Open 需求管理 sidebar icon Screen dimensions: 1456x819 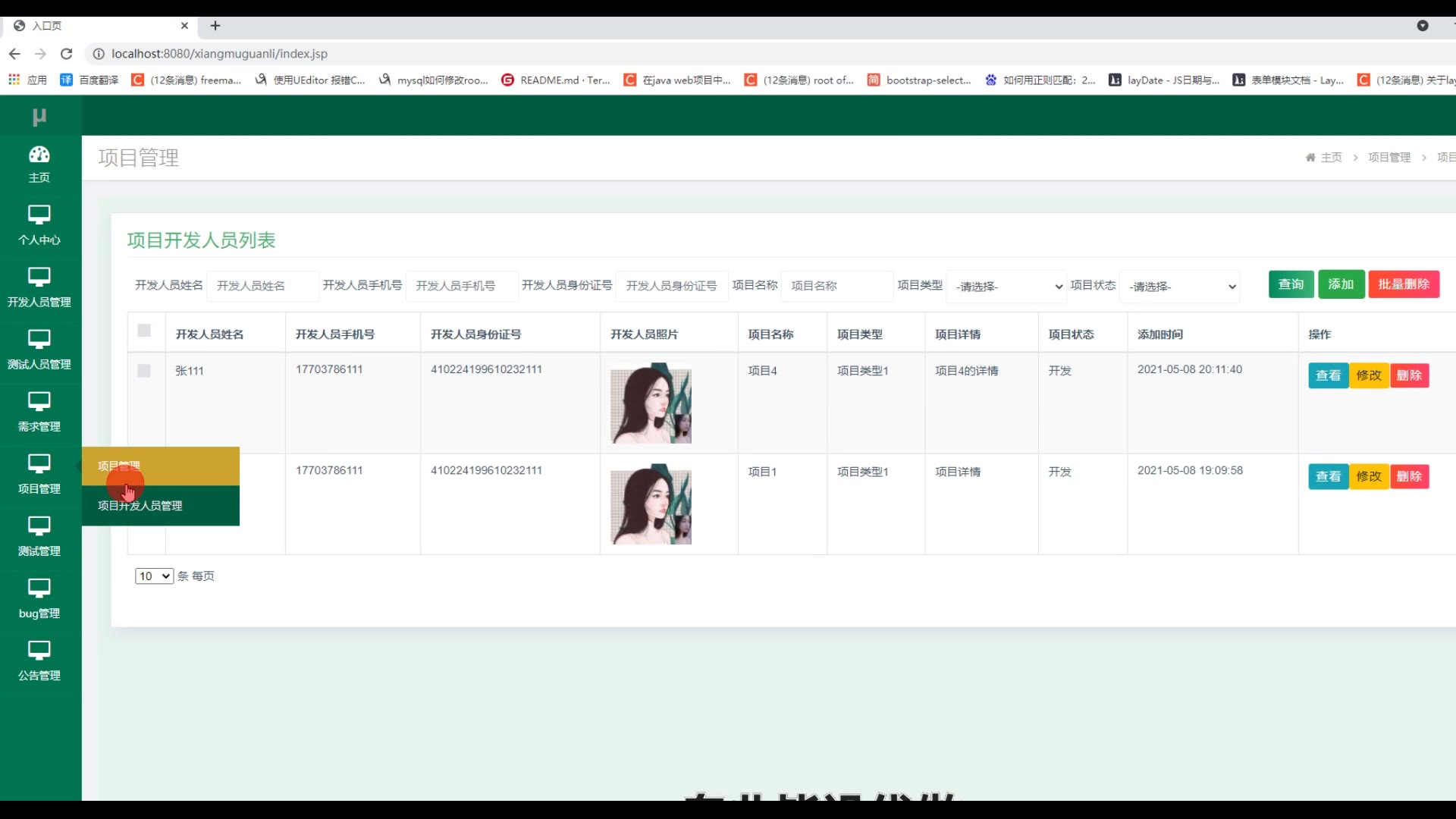(39, 413)
